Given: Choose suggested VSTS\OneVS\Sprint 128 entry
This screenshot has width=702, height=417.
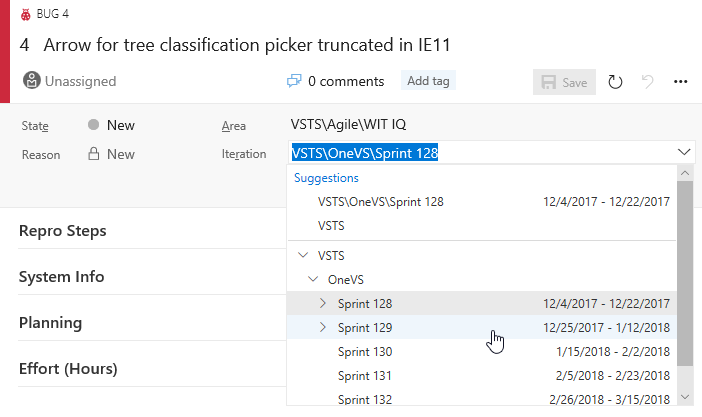Looking at the screenshot, I should tap(482, 202).
